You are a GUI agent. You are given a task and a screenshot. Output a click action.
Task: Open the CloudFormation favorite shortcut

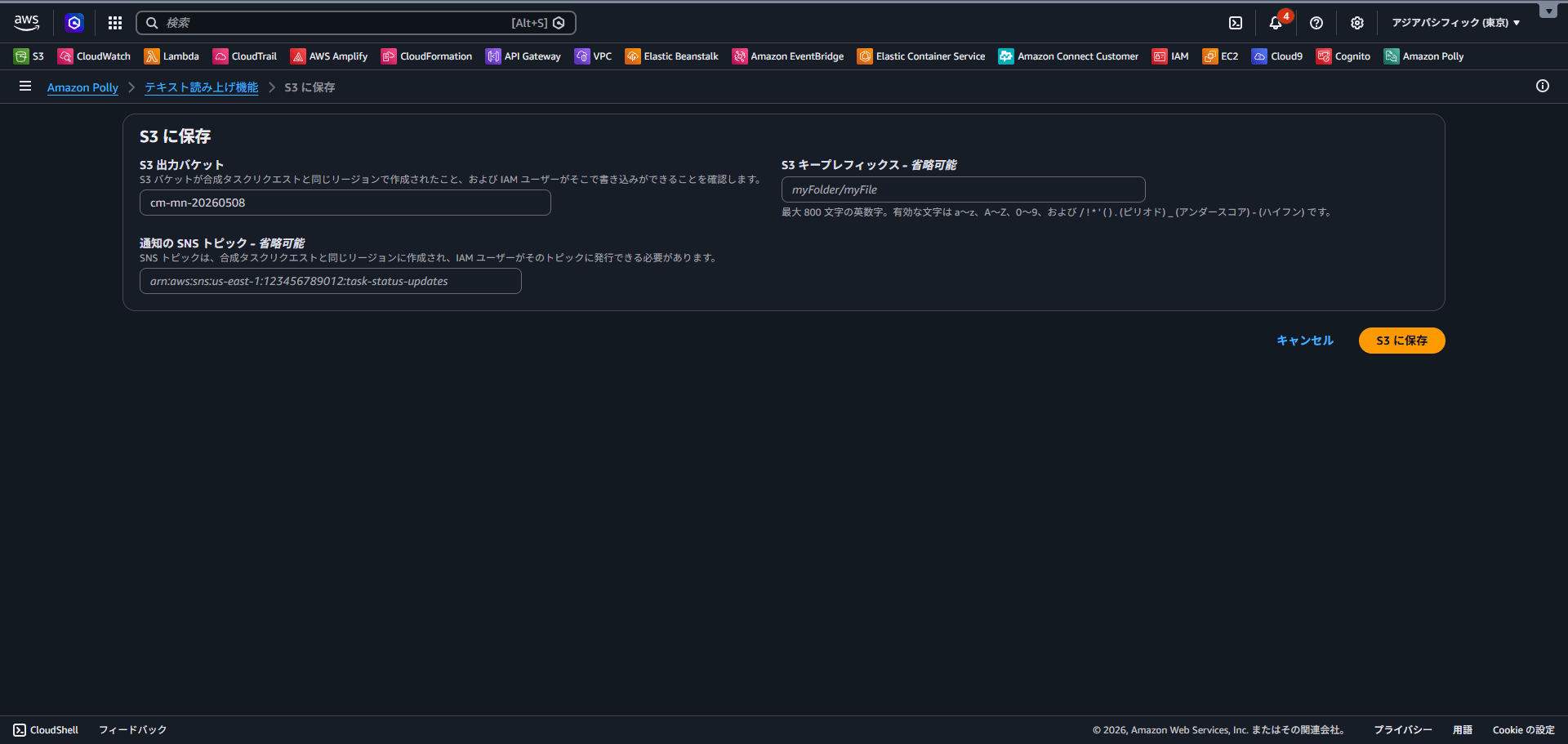point(426,56)
